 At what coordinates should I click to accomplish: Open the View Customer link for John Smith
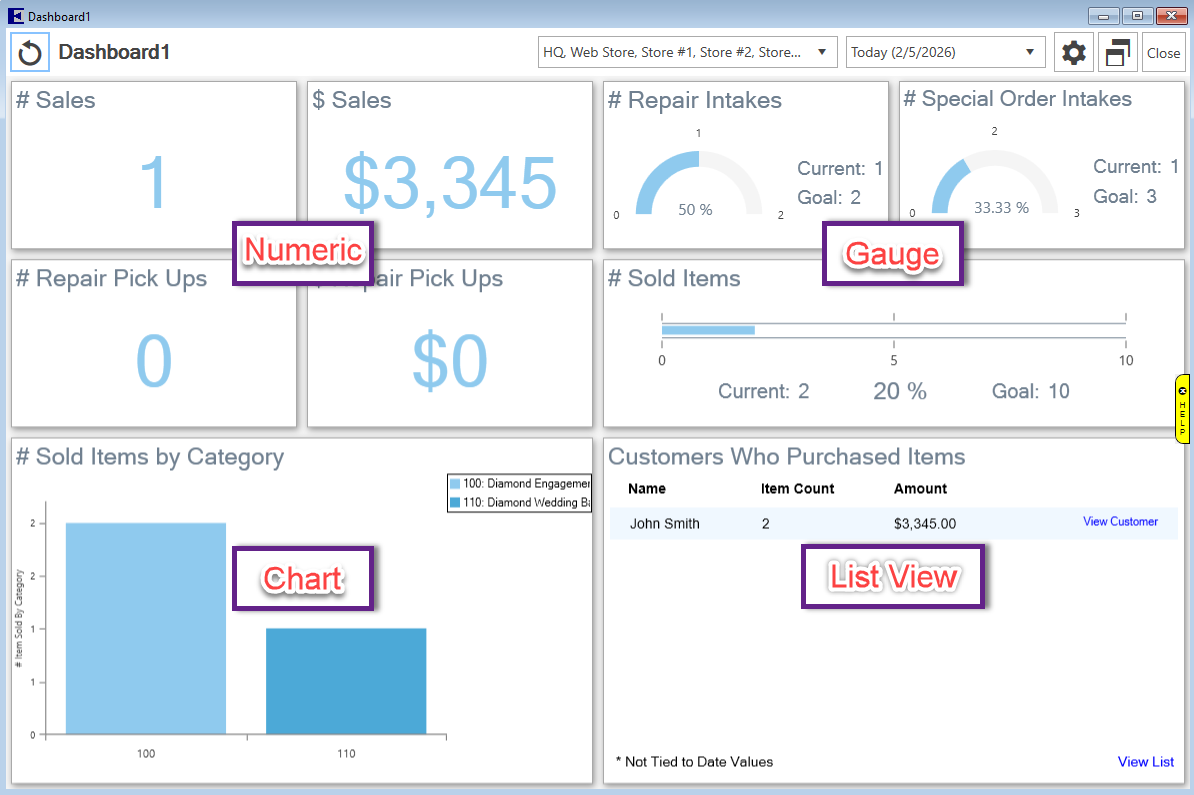click(1120, 522)
